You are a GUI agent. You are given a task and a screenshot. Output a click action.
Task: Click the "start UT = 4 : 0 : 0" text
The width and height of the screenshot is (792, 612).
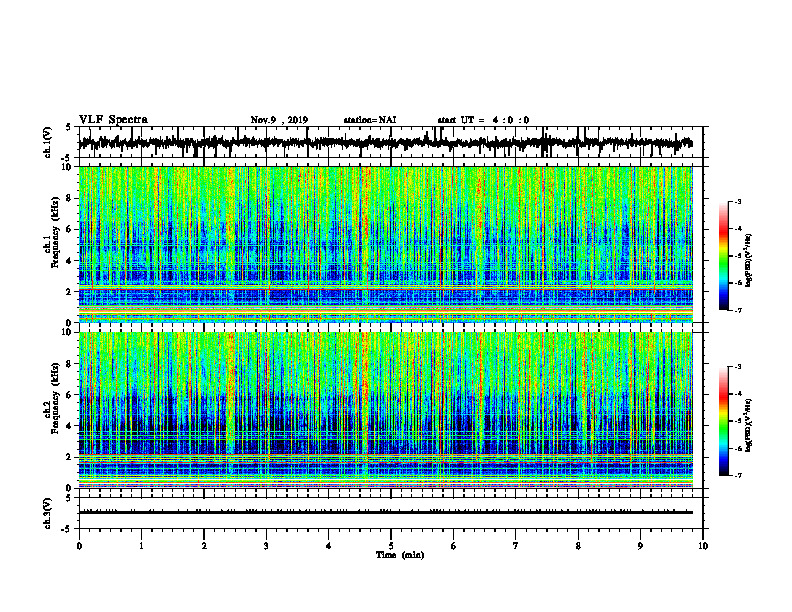[483, 120]
